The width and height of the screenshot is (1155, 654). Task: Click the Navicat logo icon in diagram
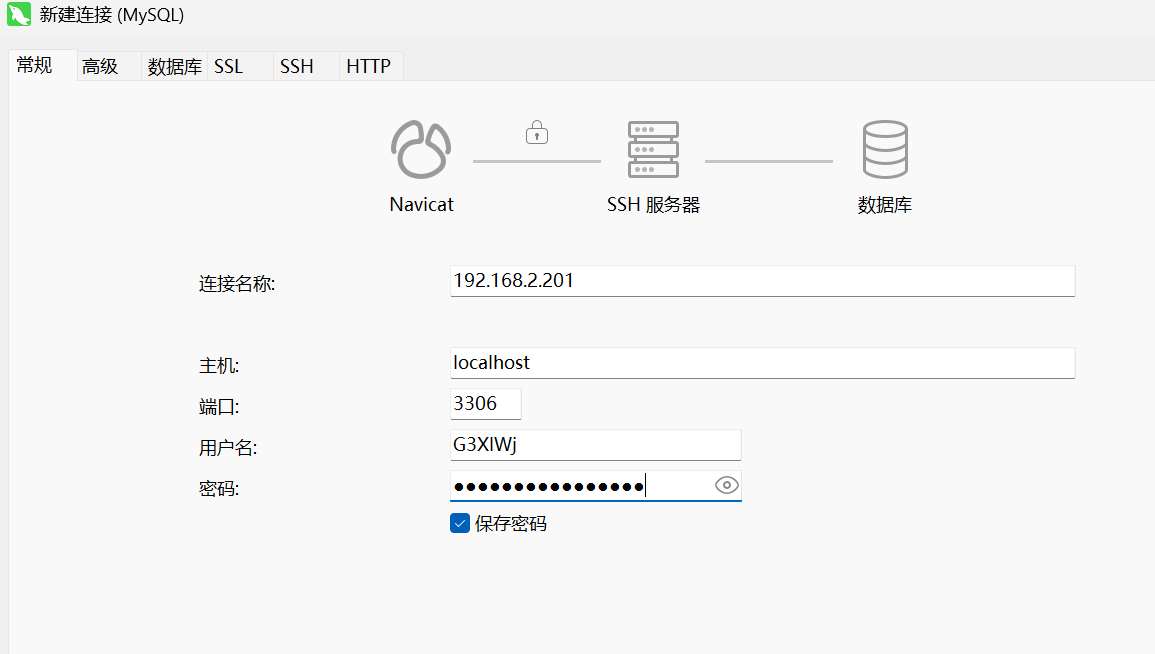pos(421,150)
